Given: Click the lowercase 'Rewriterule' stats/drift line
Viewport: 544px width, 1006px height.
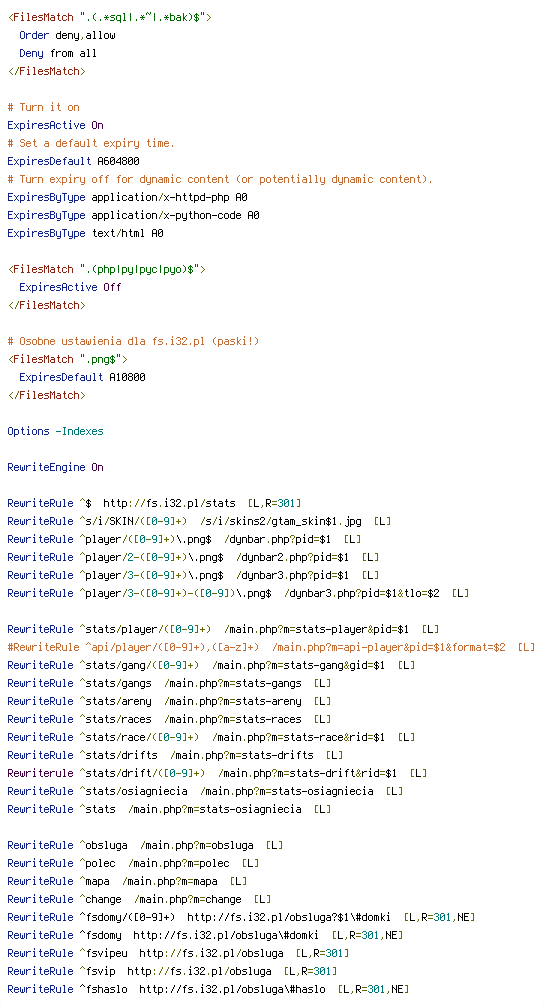Looking at the screenshot, I should click(217, 772).
